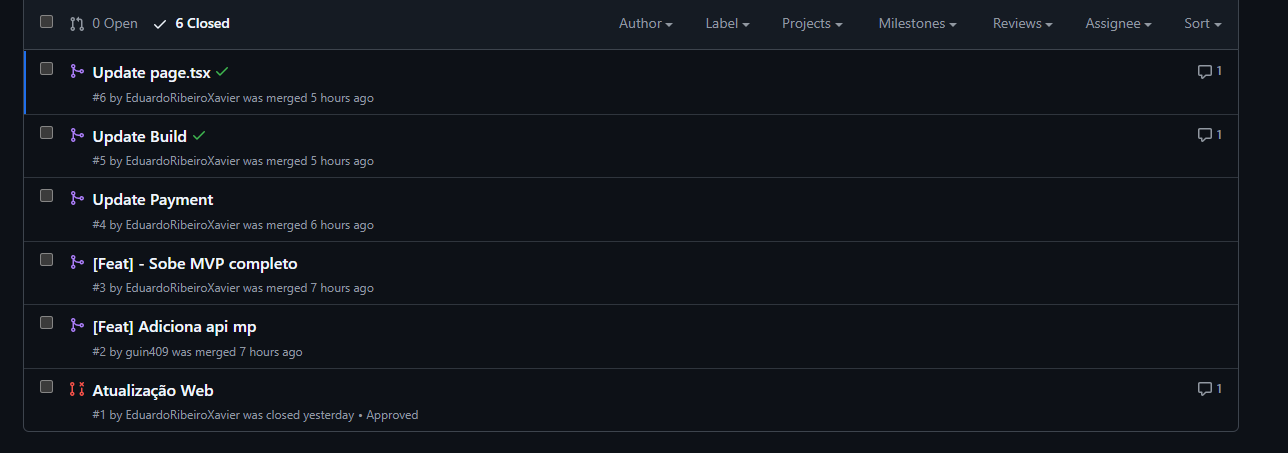Open comments icon on Update Build row
Viewport: 1288px width, 453px height.
click(x=1209, y=135)
